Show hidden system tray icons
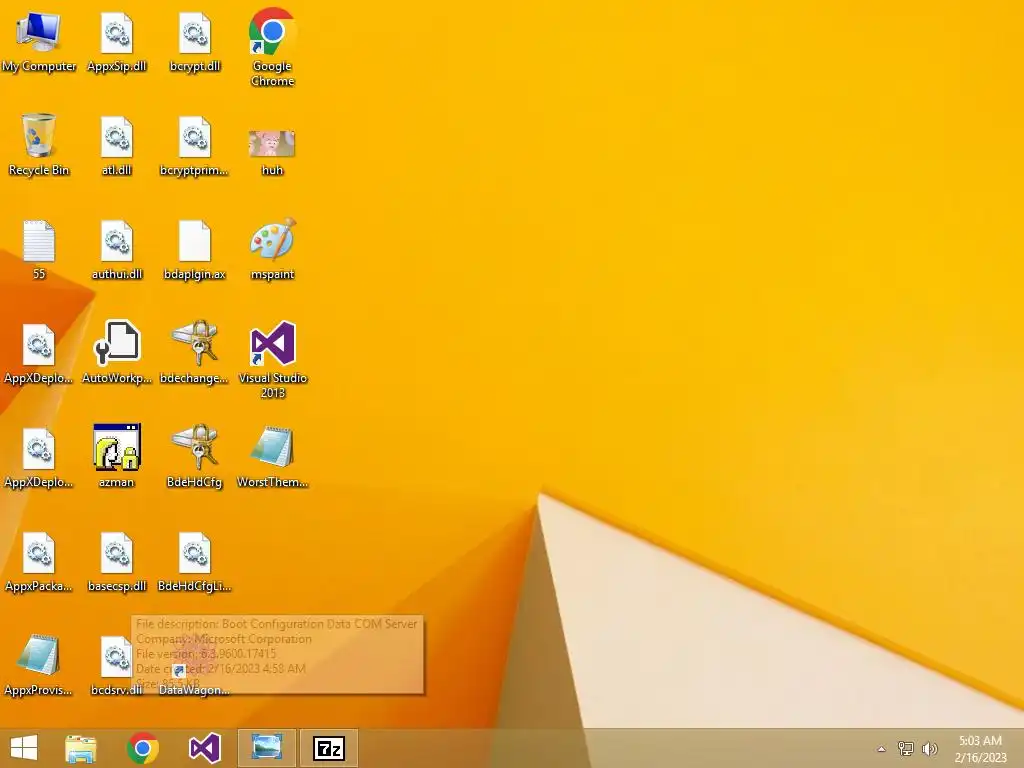 click(x=881, y=749)
